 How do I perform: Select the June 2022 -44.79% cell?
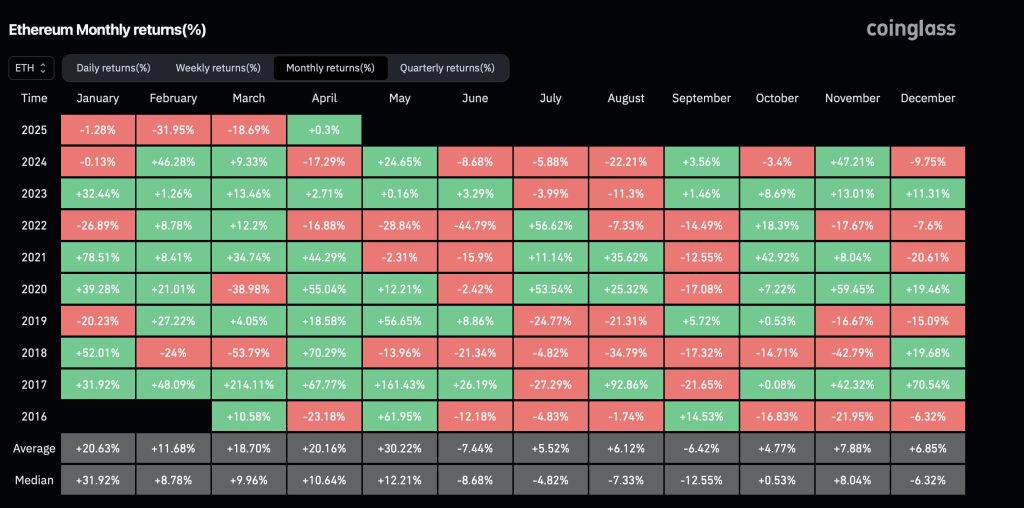point(475,226)
